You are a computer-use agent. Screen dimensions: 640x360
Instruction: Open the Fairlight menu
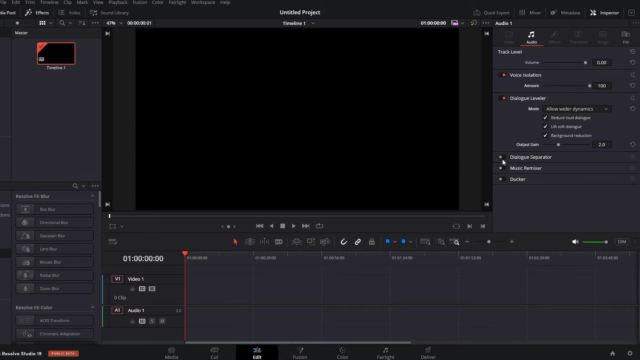coord(177,2)
